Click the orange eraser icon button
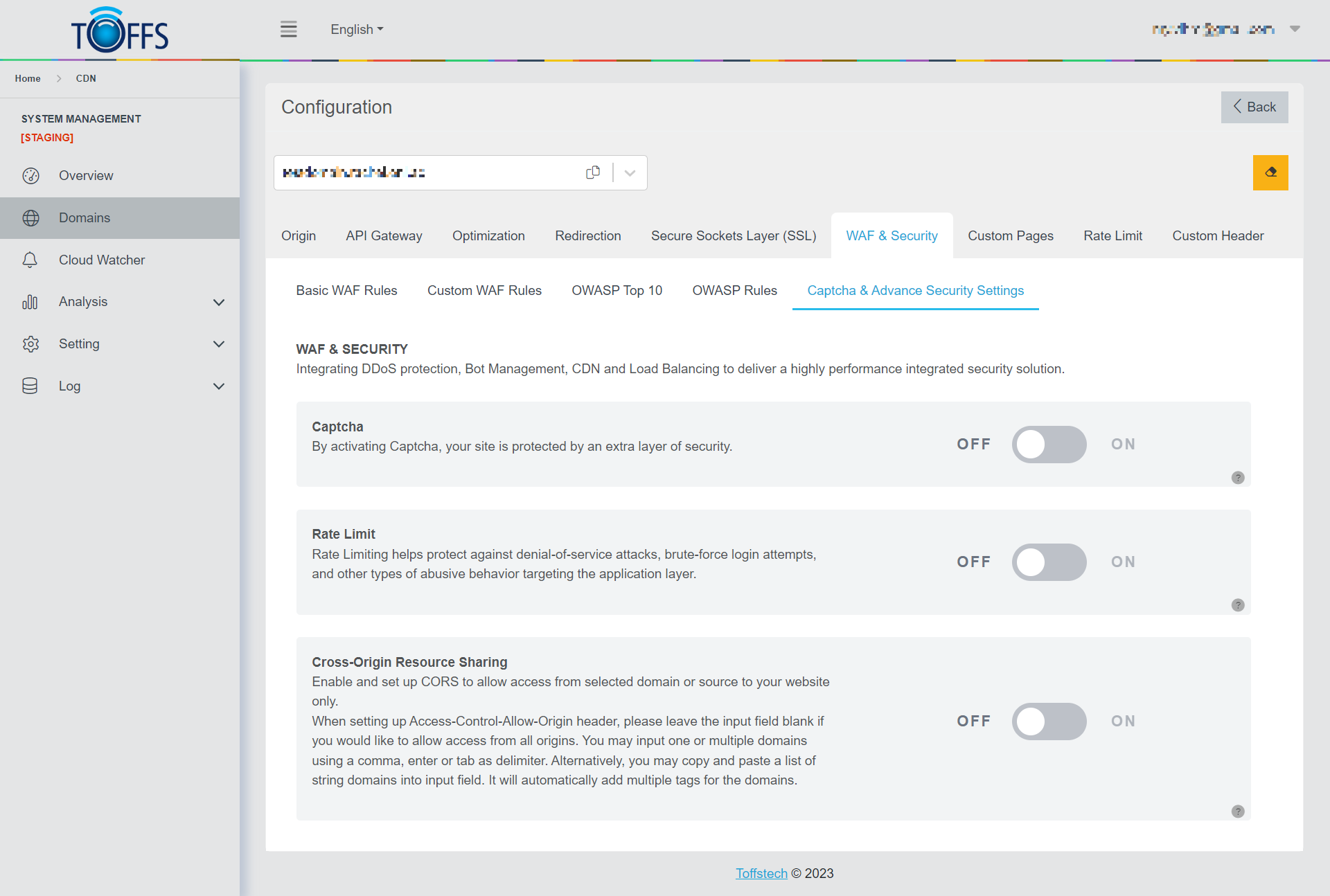This screenshot has width=1330, height=896. 1270,172
